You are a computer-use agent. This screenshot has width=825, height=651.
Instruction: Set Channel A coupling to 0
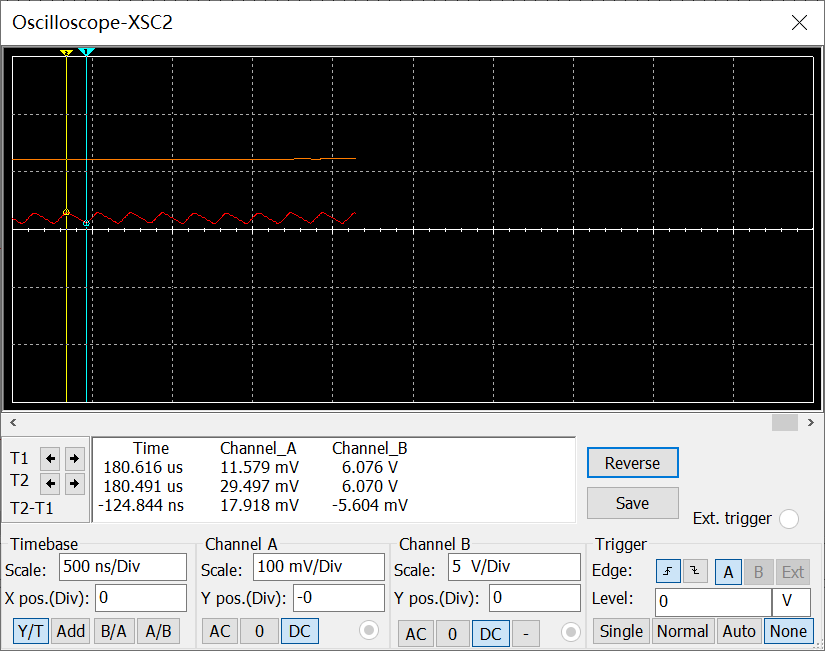259,631
